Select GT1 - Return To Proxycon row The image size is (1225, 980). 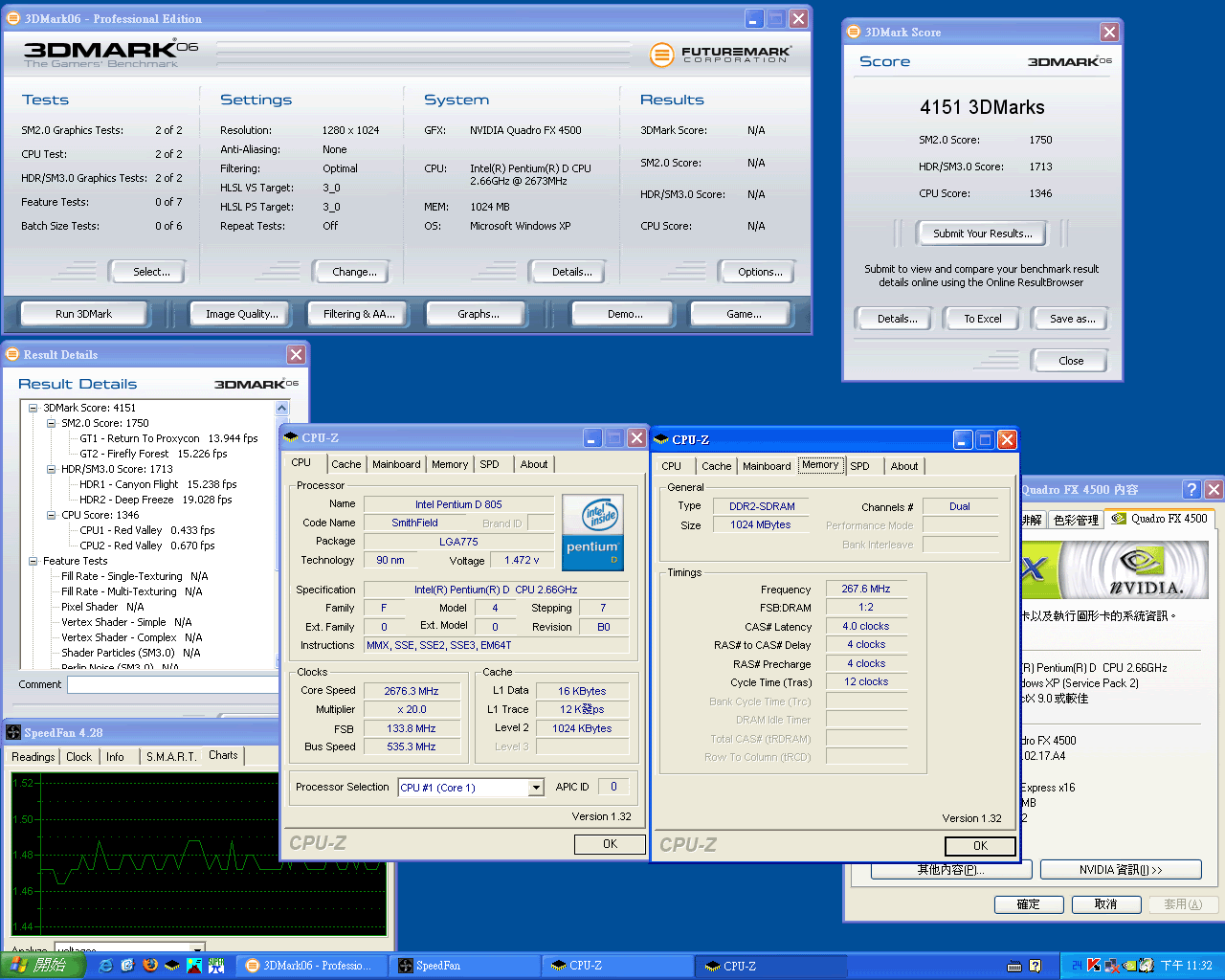(x=168, y=438)
